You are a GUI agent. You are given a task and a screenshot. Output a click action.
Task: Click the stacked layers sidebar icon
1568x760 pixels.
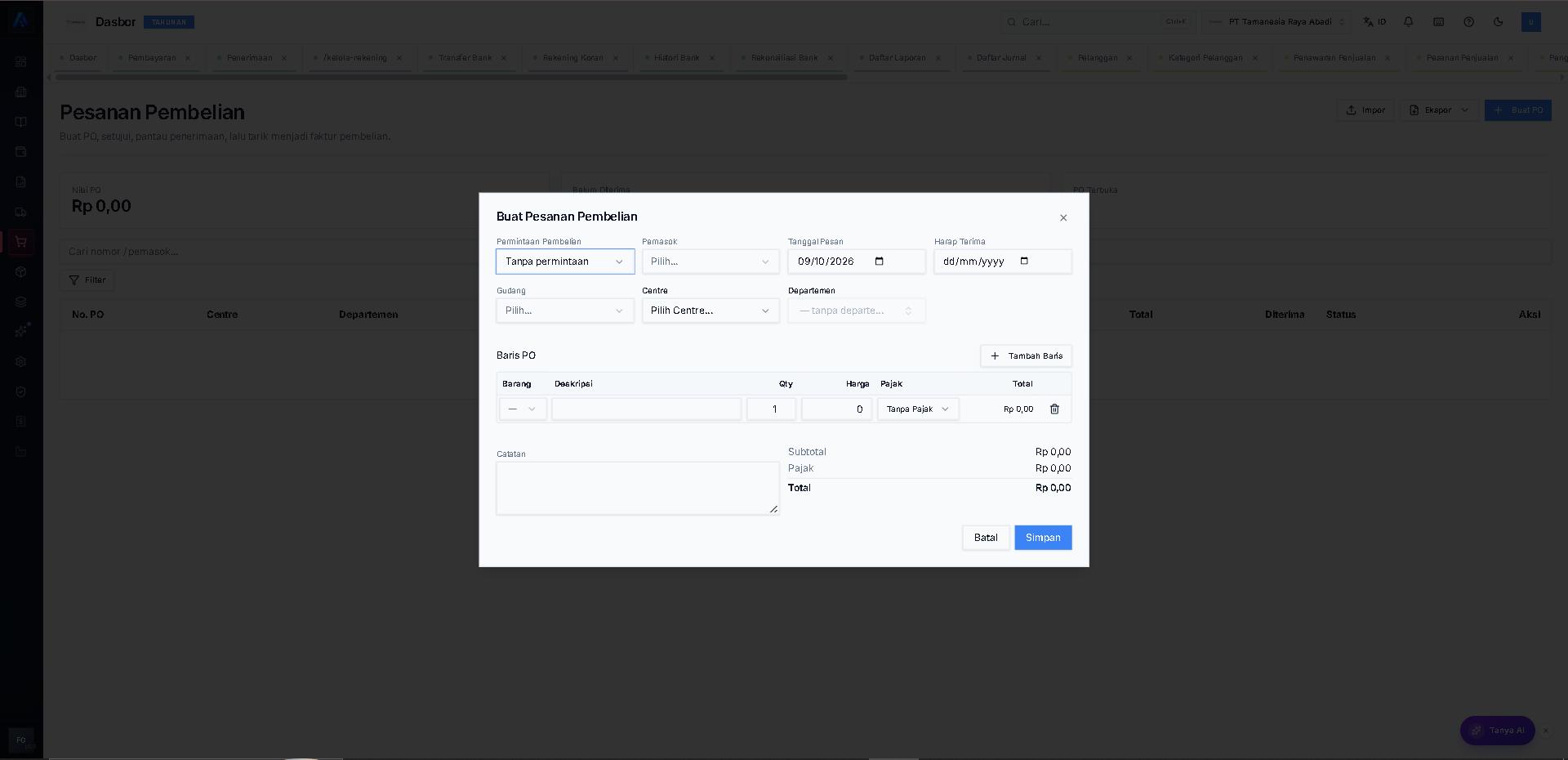click(21, 302)
